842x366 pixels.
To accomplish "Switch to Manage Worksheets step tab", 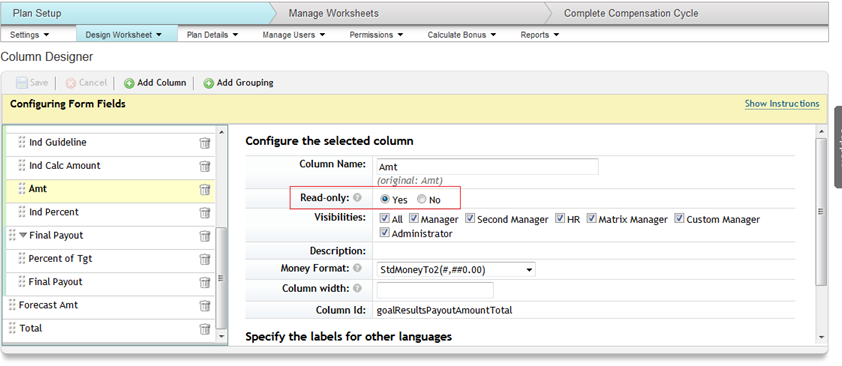I will [x=333, y=13].
